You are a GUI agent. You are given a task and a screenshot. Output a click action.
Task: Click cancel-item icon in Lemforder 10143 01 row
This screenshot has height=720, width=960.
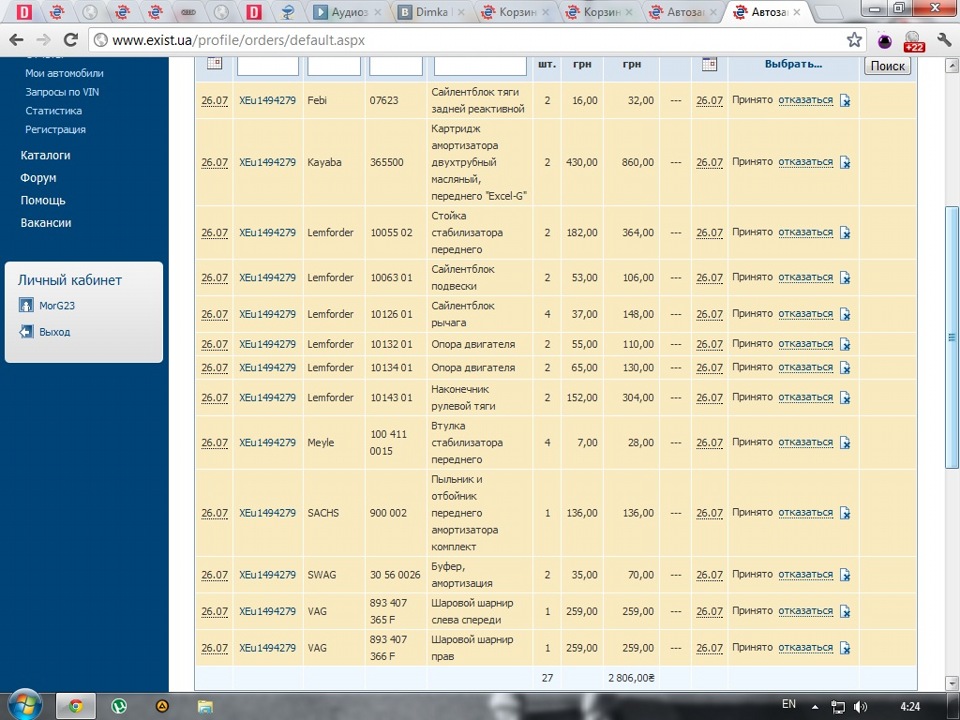[x=845, y=397]
